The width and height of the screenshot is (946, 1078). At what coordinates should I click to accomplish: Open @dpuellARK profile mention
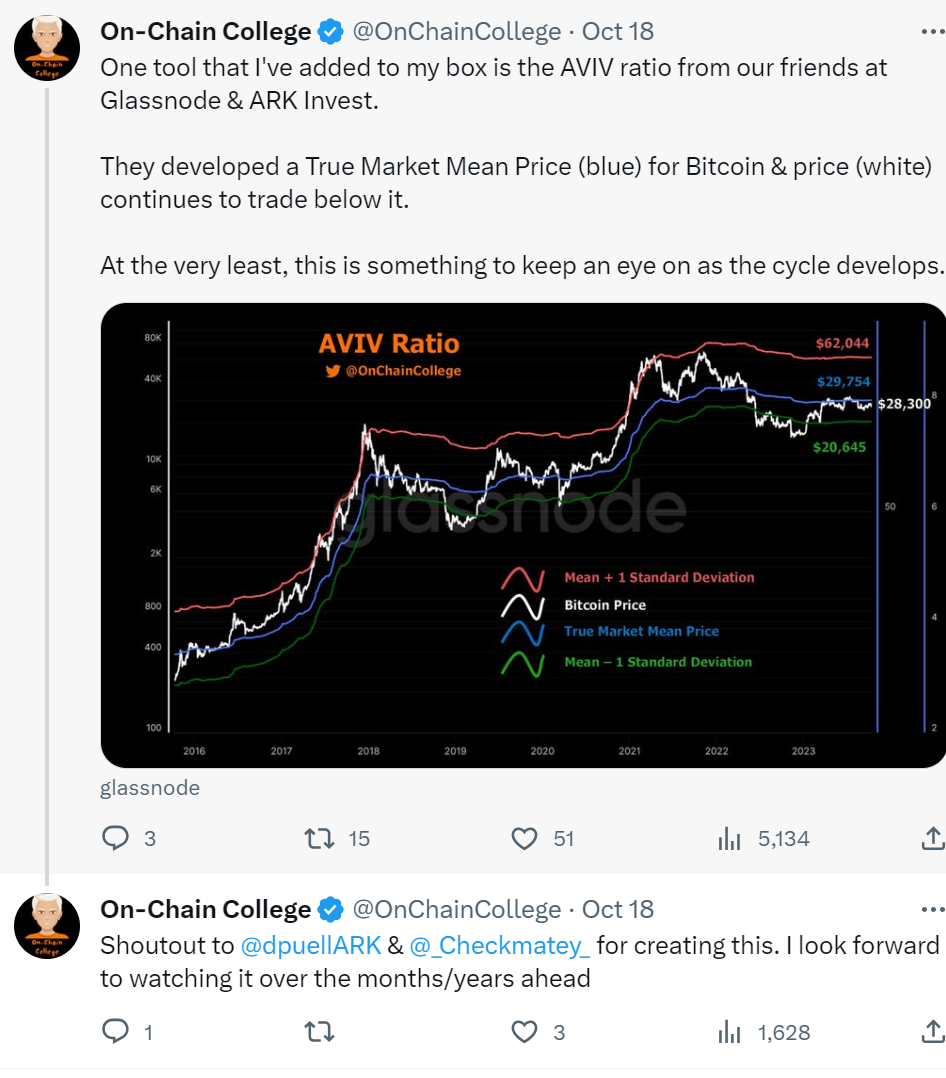(x=311, y=945)
